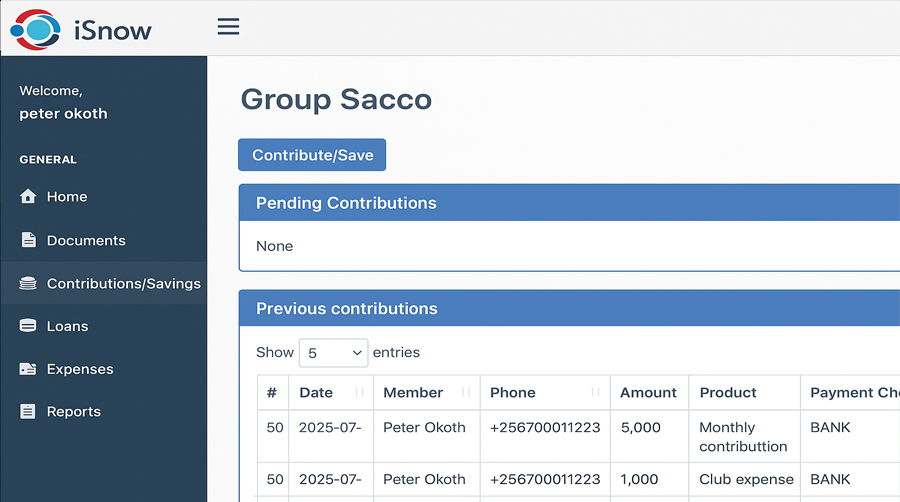900x502 pixels.
Task: Open the Show entries dropdown
Action: coord(333,353)
